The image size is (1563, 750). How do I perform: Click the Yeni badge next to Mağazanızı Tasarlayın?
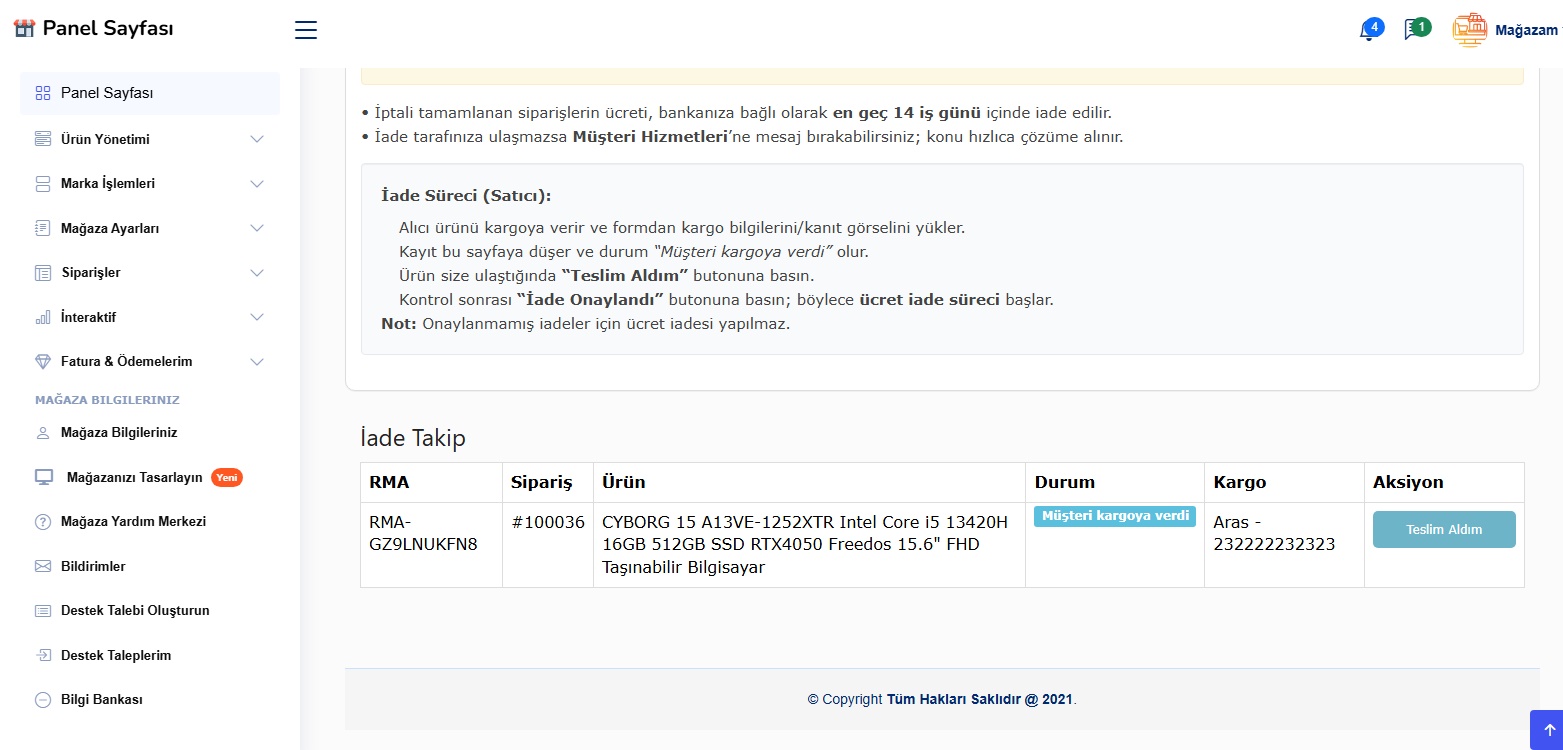[x=227, y=478]
